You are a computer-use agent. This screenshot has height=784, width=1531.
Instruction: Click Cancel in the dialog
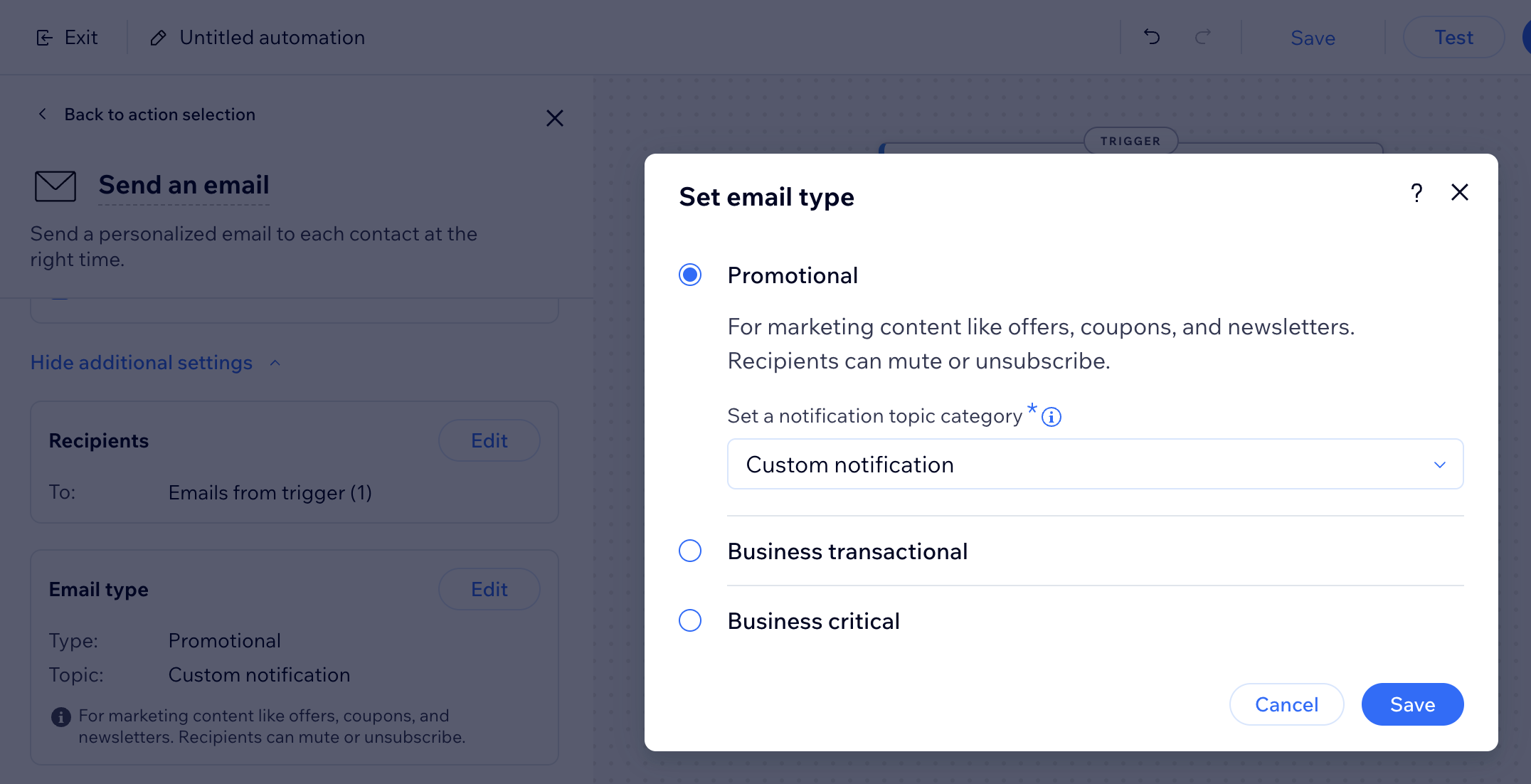[1286, 704]
